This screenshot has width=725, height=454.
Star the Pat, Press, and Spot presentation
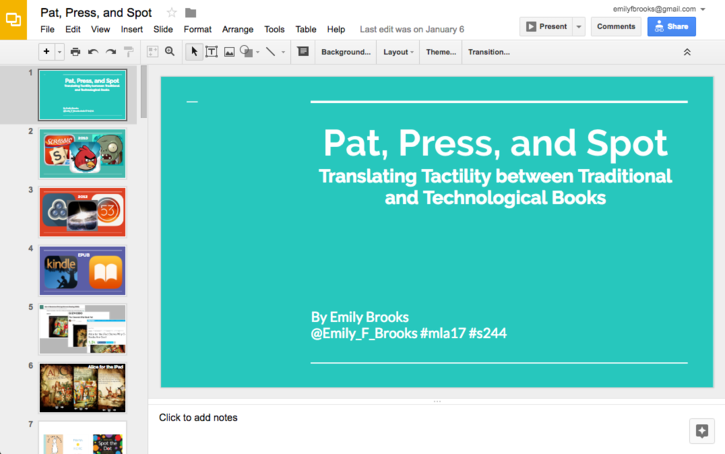[172, 12]
